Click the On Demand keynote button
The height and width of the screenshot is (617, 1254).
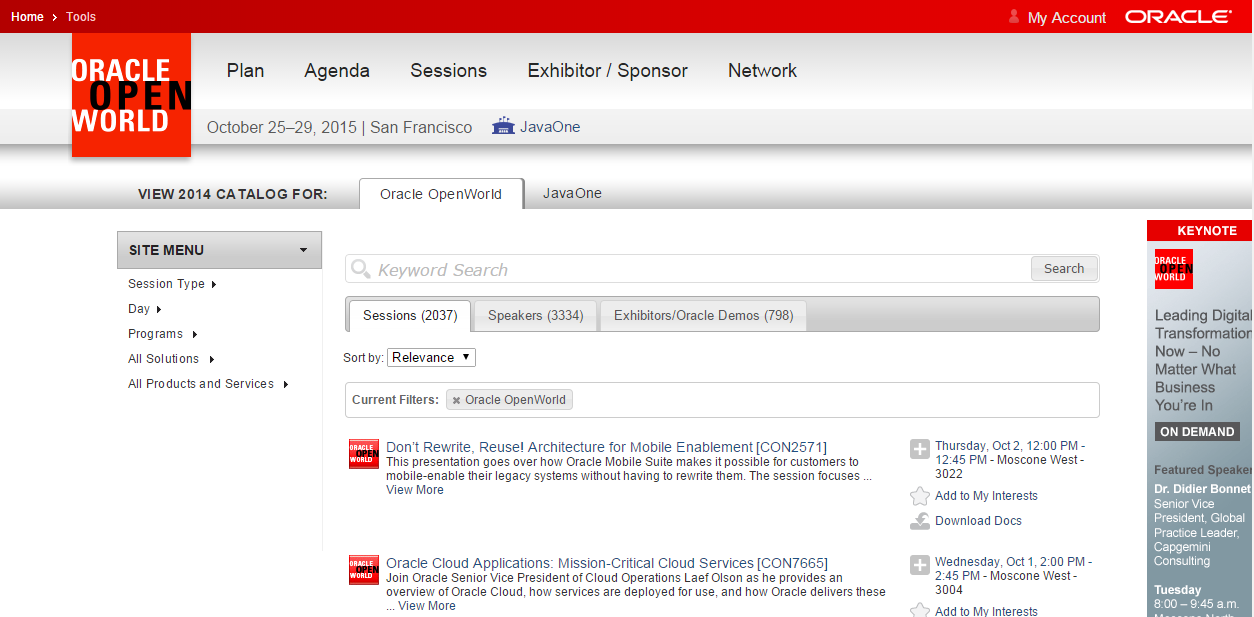(x=1197, y=432)
